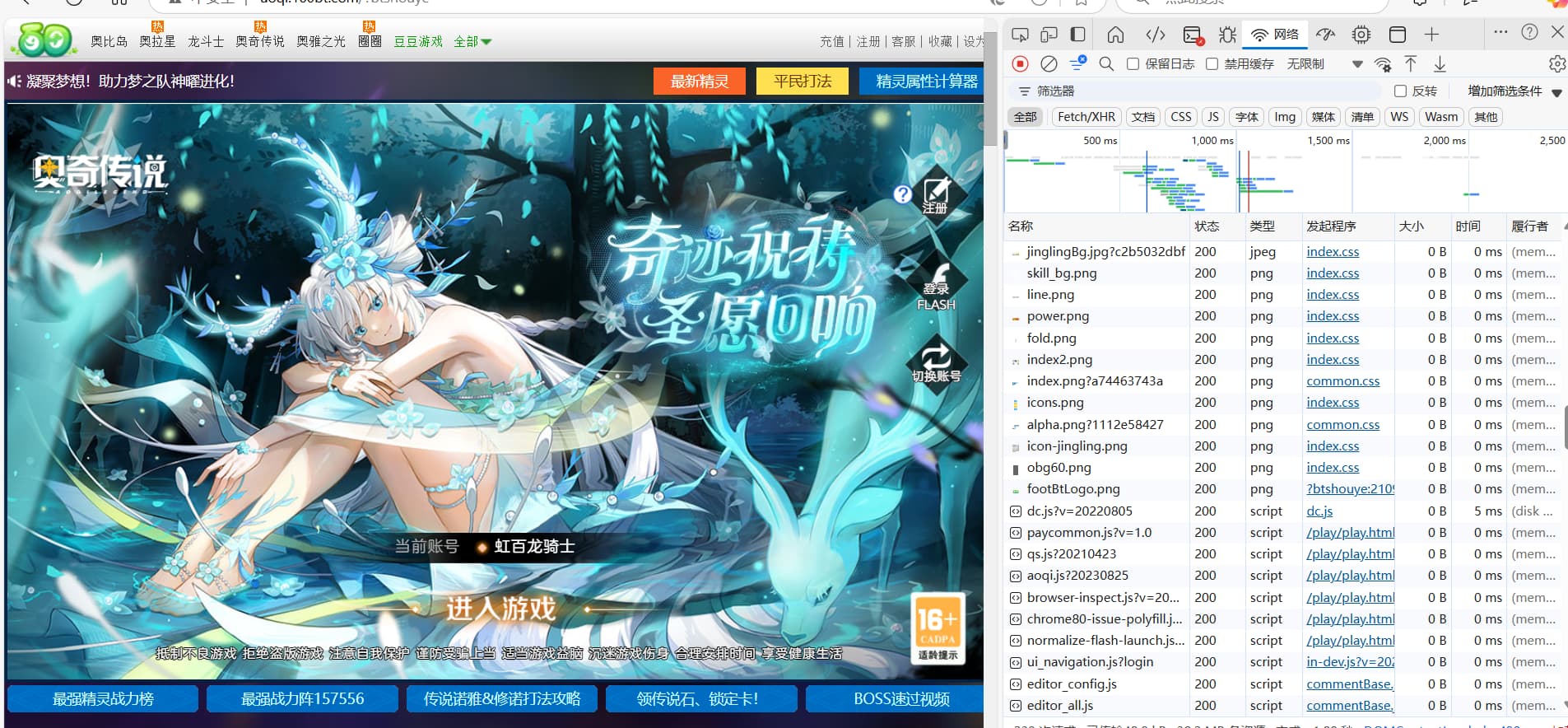Viewport: 1568px width, 728px height.
Task: Open the DevTools three-dot customize menu
Action: [x=1501, y=32]
